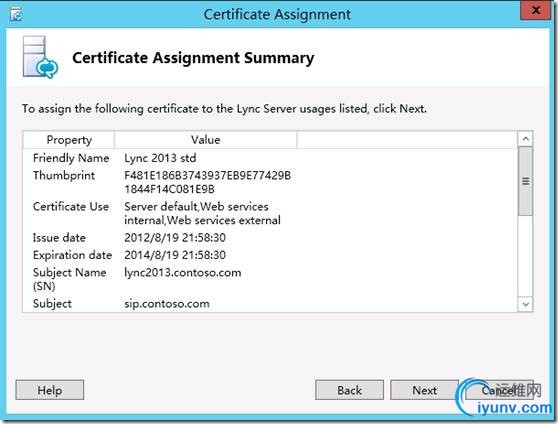
Task: Click value lync2013.contoso.com
Action: click(x=183, y=273)
